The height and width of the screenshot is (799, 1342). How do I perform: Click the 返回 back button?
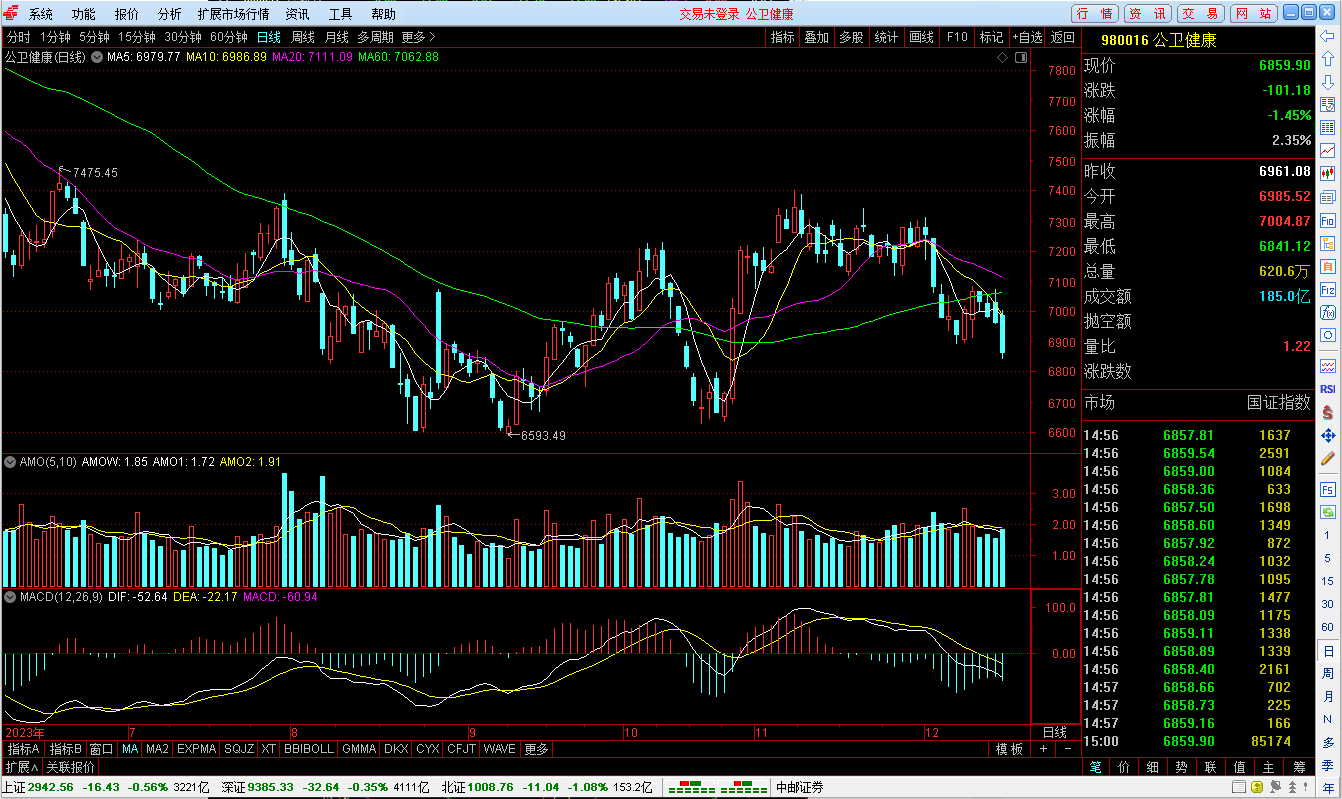point(1062,37)
